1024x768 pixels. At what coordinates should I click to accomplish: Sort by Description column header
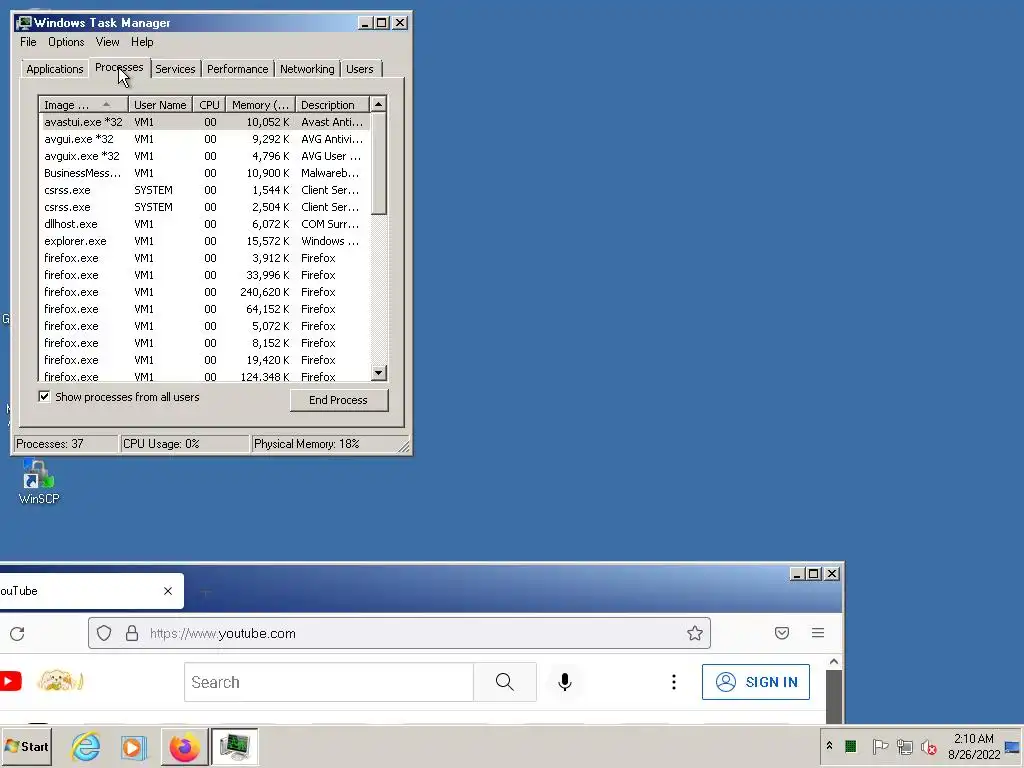click(332, 104)
